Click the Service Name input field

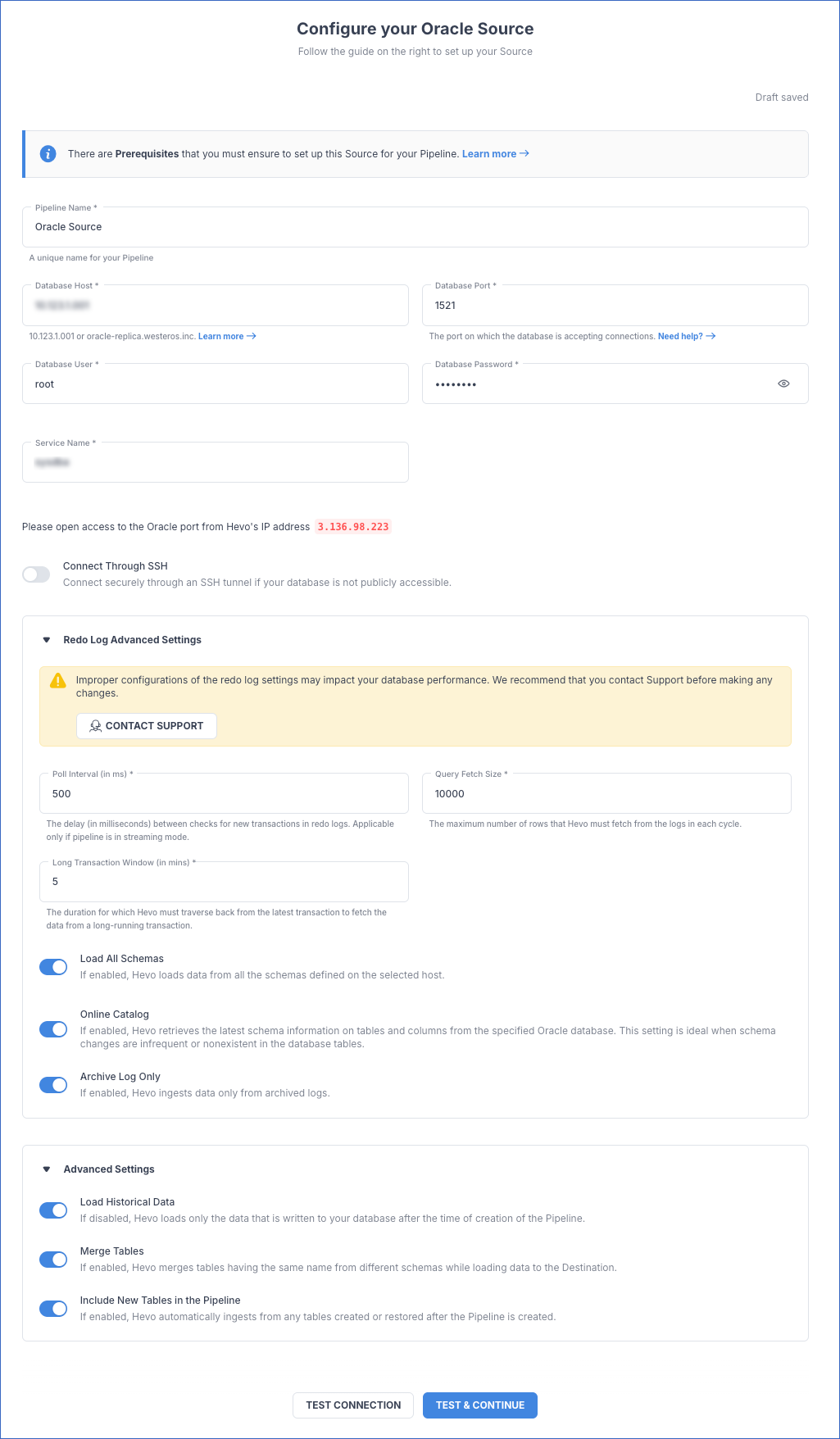pyautogui.click(x=216, y=462)
